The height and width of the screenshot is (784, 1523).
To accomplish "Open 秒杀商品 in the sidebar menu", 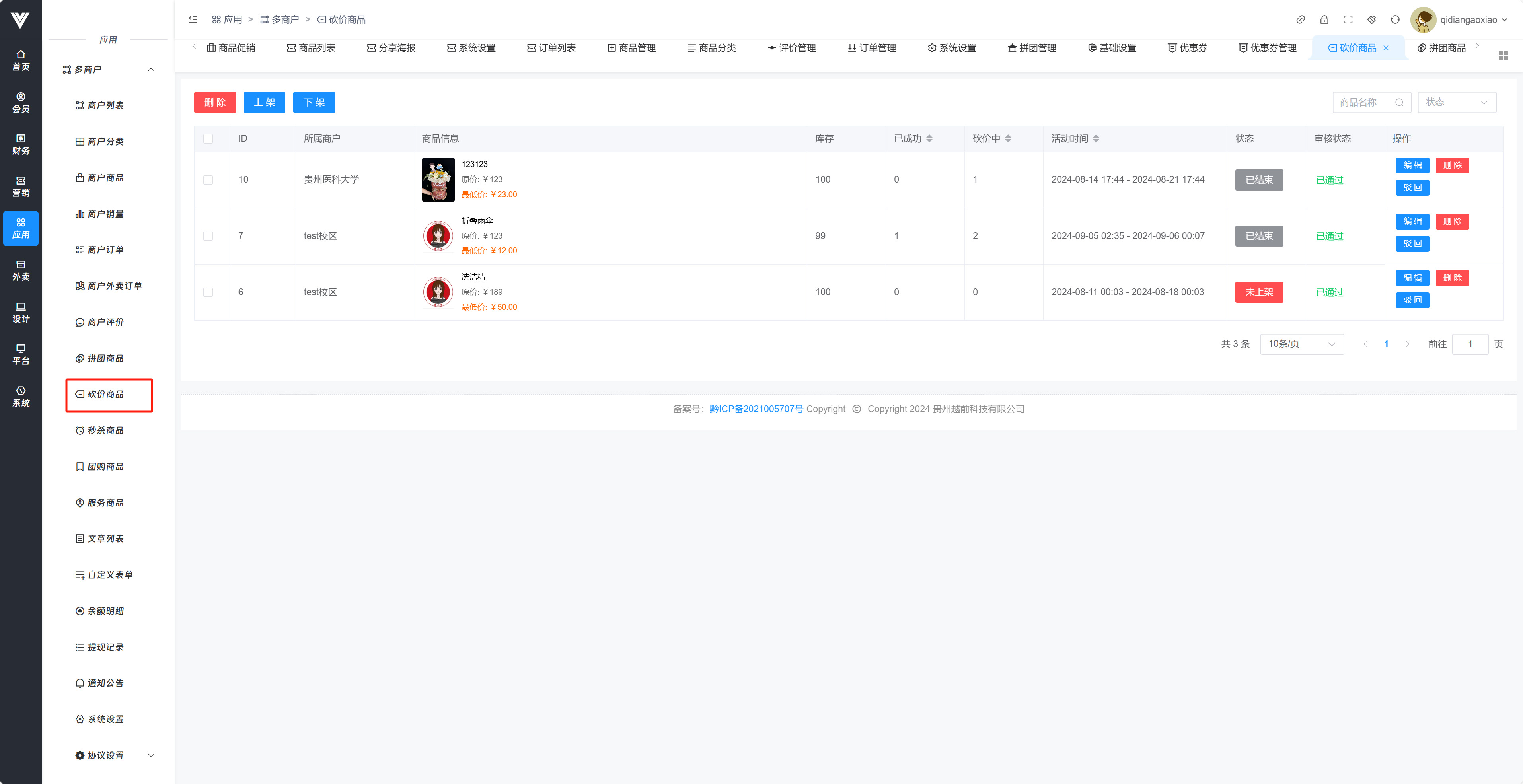I will [x=105, y=430].
